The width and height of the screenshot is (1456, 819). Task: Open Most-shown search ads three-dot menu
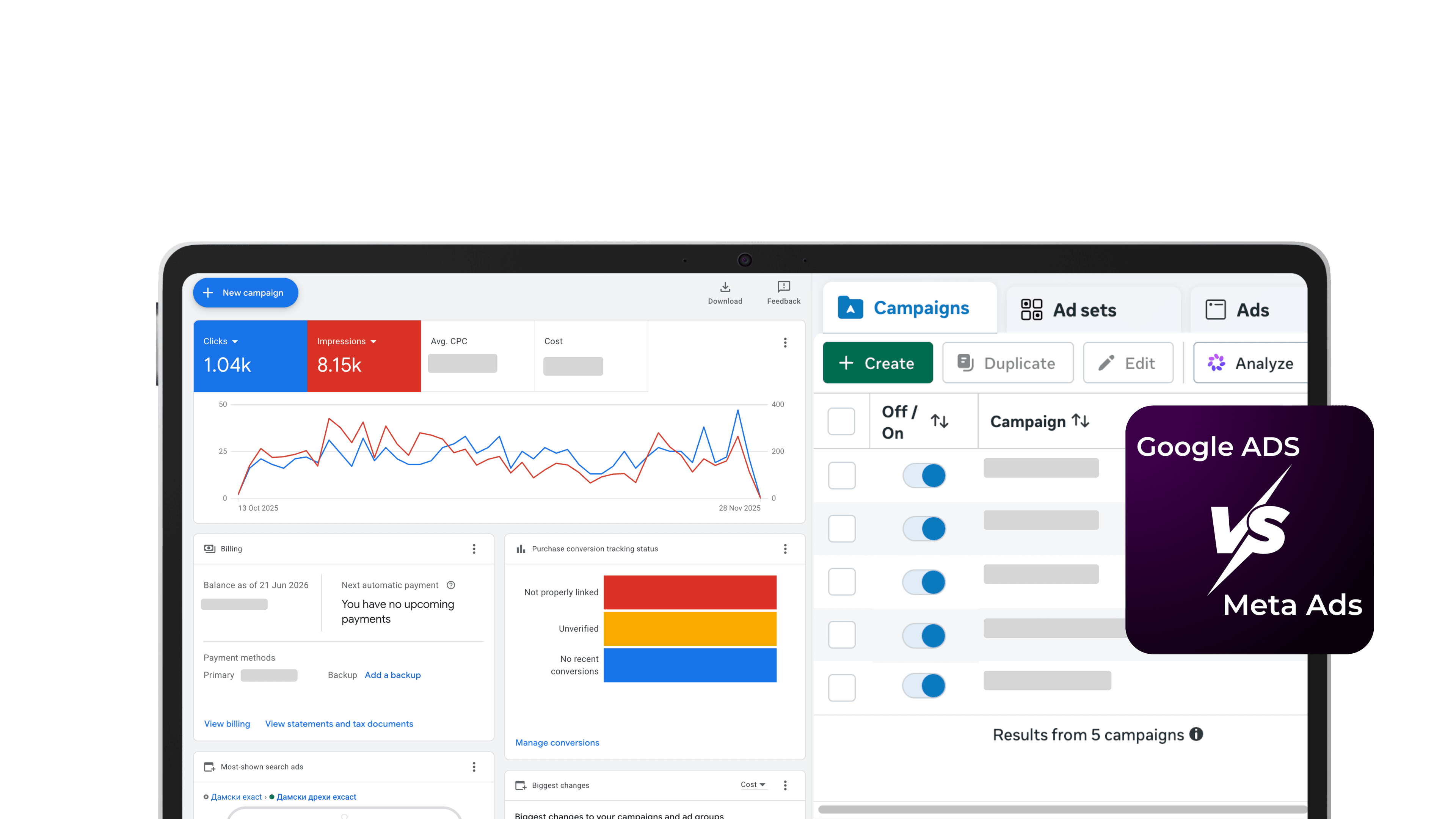click(474, 767)
